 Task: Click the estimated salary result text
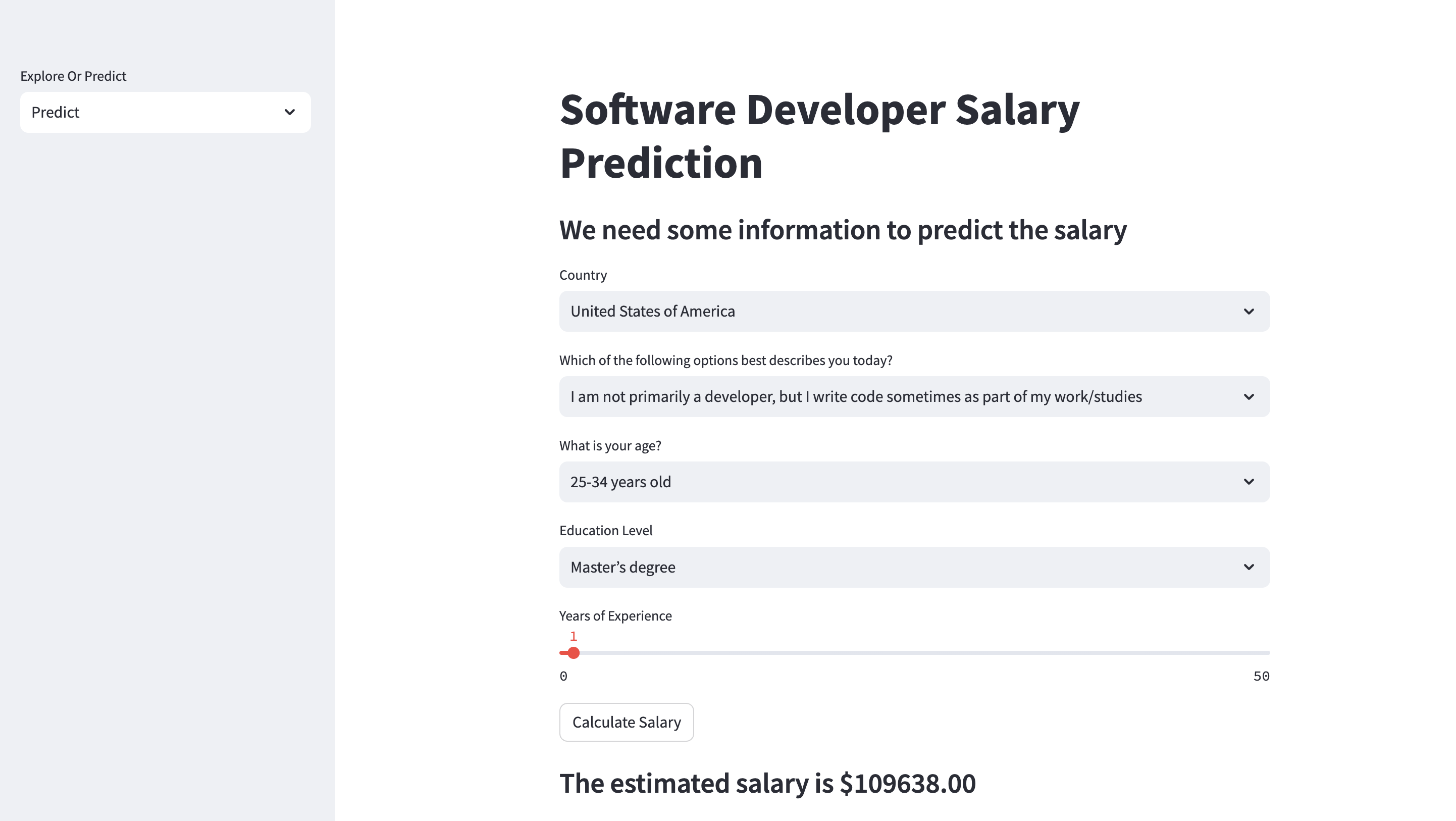coord(767,784)
